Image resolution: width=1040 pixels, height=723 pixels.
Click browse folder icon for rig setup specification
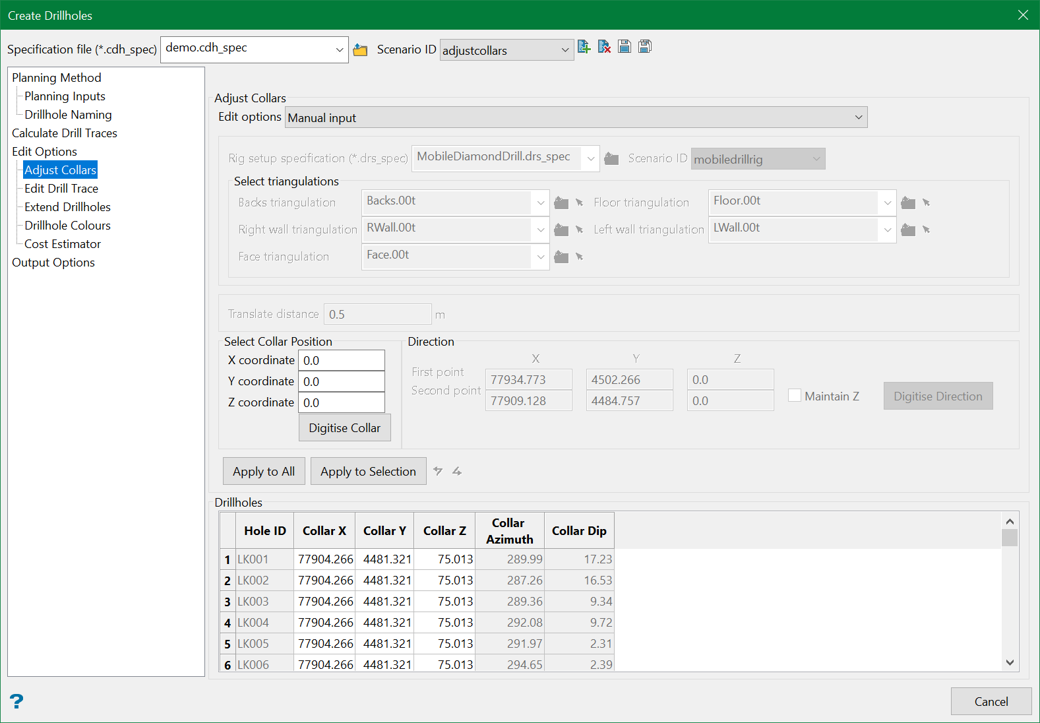(x=612, y=159)
